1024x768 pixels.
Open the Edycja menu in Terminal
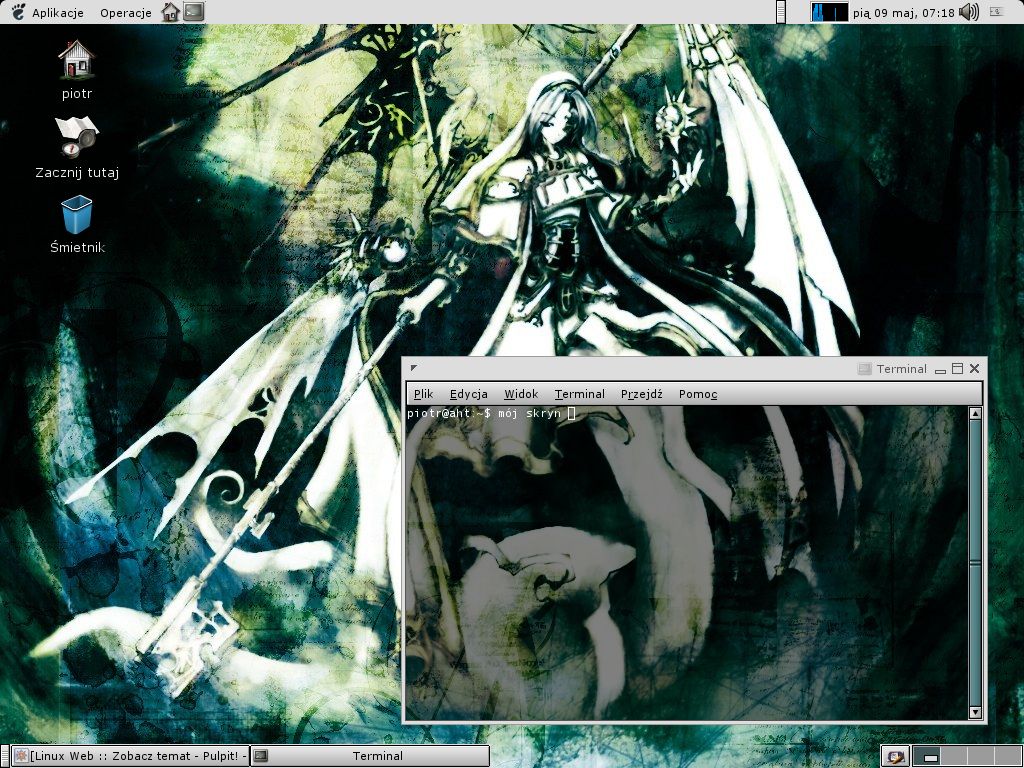pos(468,394)
